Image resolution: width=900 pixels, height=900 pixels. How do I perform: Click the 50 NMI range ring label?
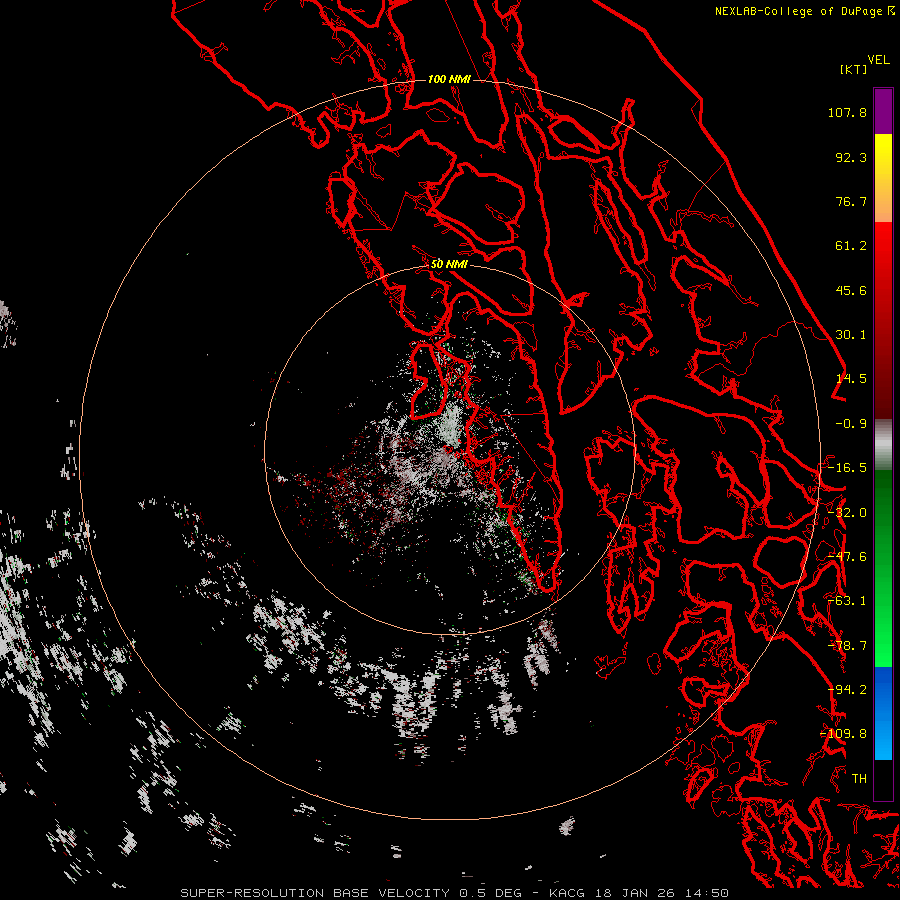pyautogui.click(x=449, y=265)
